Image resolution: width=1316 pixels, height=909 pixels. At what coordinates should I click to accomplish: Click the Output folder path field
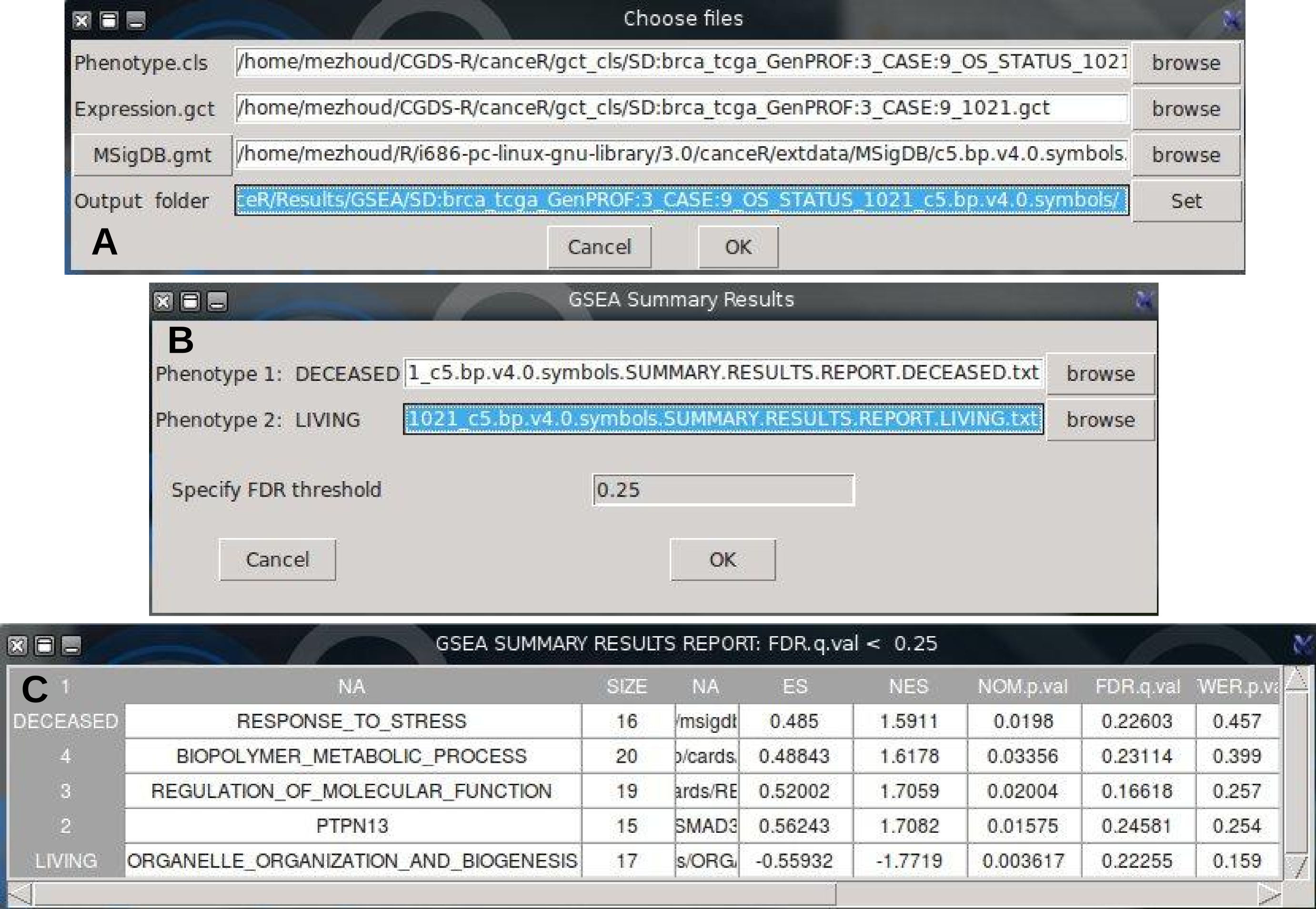[681, 200]
